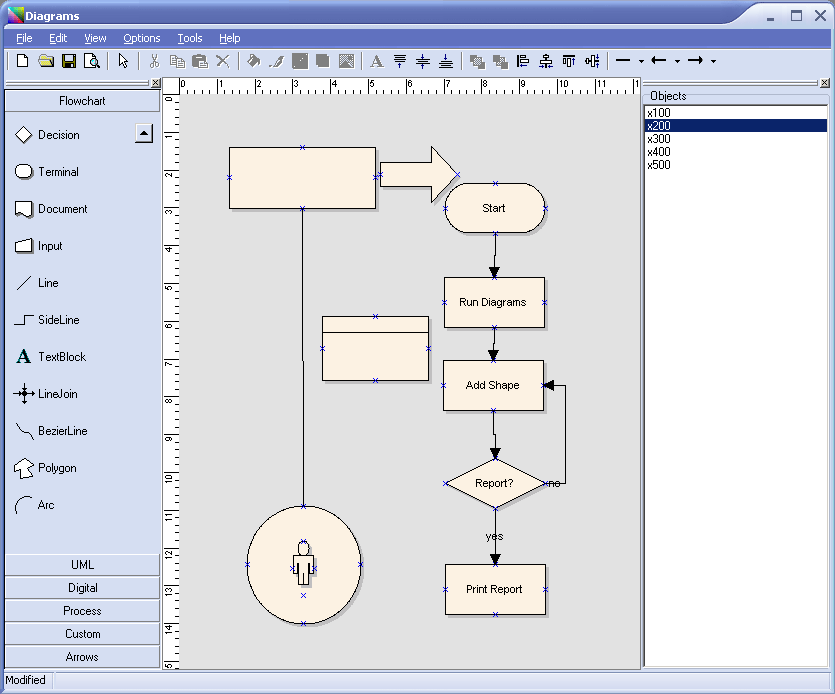Screen dimensions: 835x694
Task: Center shapes horizontally icon
Action: (x=546, y=61)
